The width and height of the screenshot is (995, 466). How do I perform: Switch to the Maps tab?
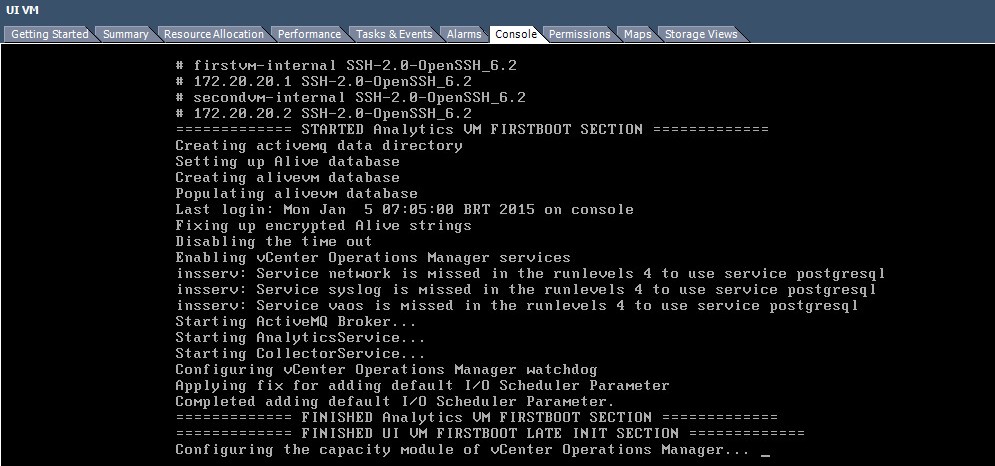tap(637, 34)
